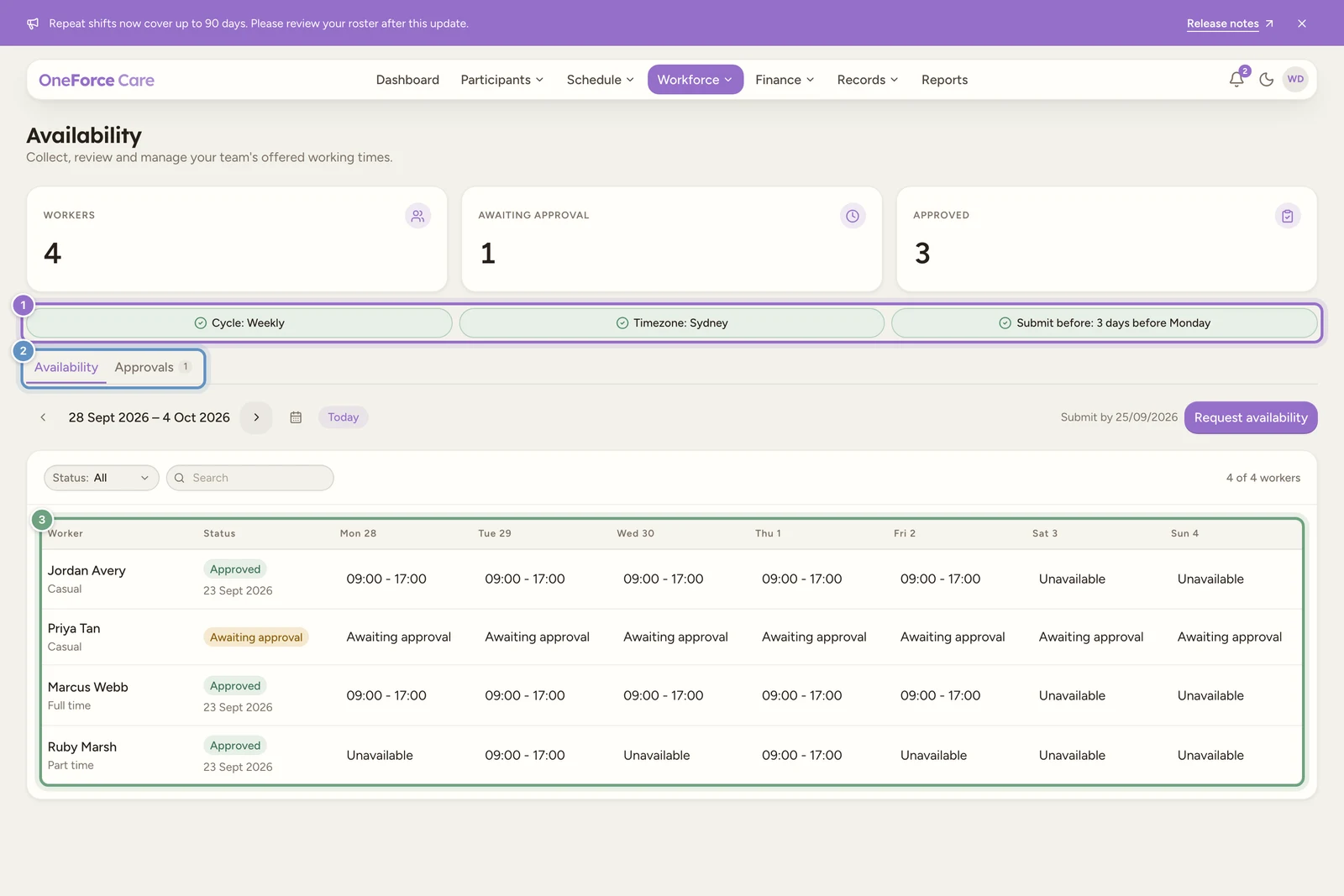Click the 28 Sept – 4 Oct date range
1344x896 pixels.
pyautogui.click(x=150, y=417)
